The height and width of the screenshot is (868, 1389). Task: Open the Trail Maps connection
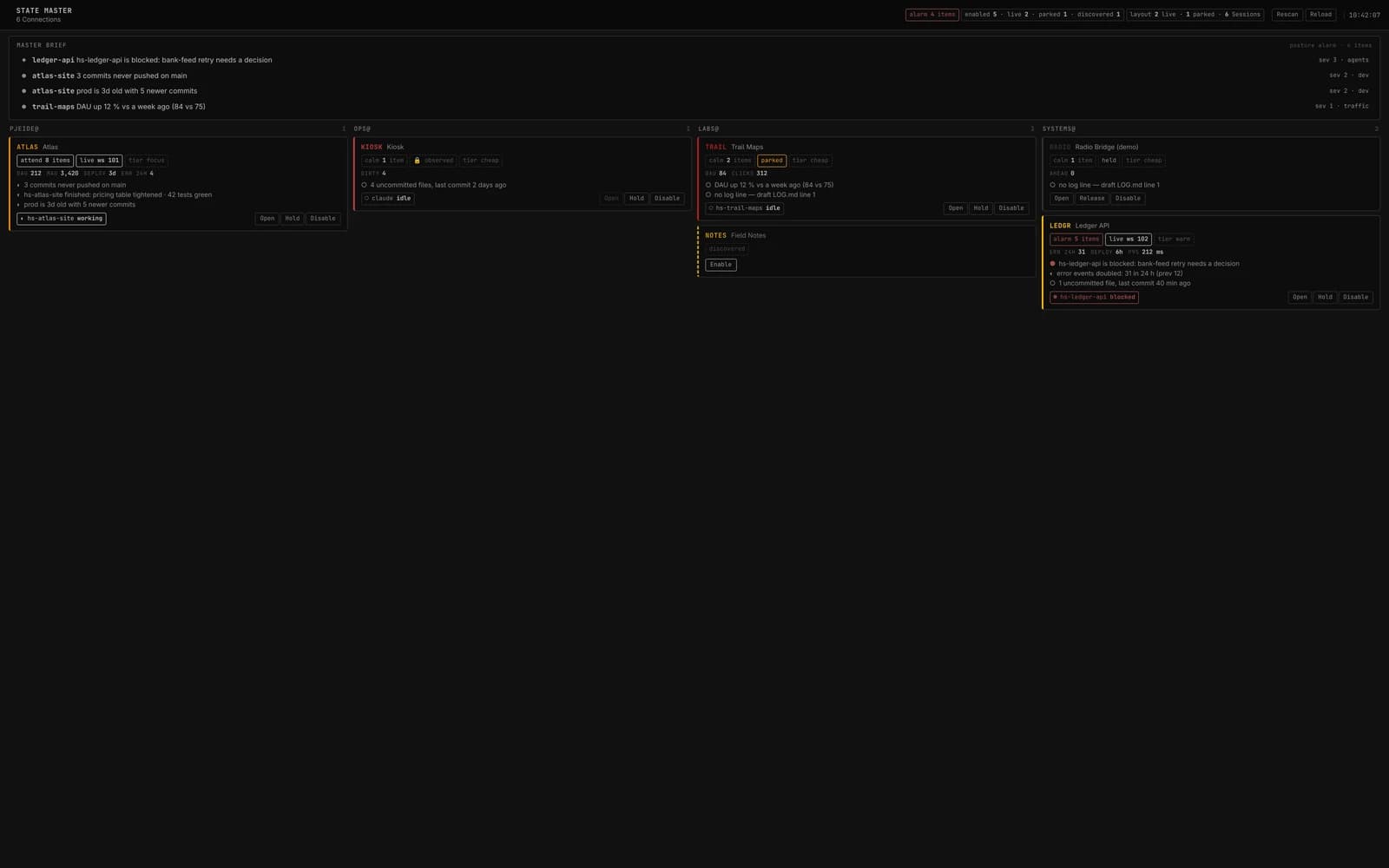click(956, 208)
